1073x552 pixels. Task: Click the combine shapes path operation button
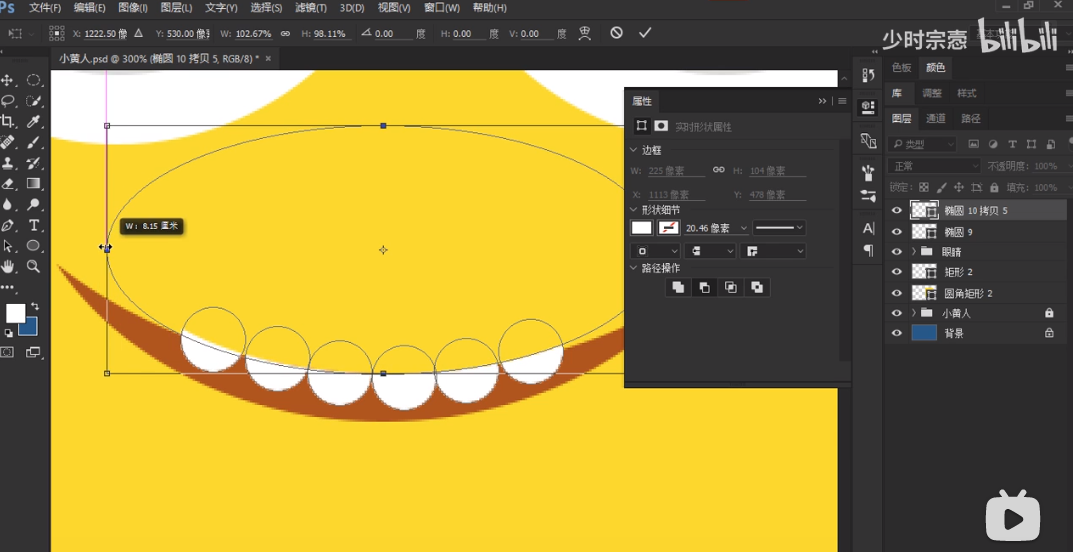click(678, 287)
